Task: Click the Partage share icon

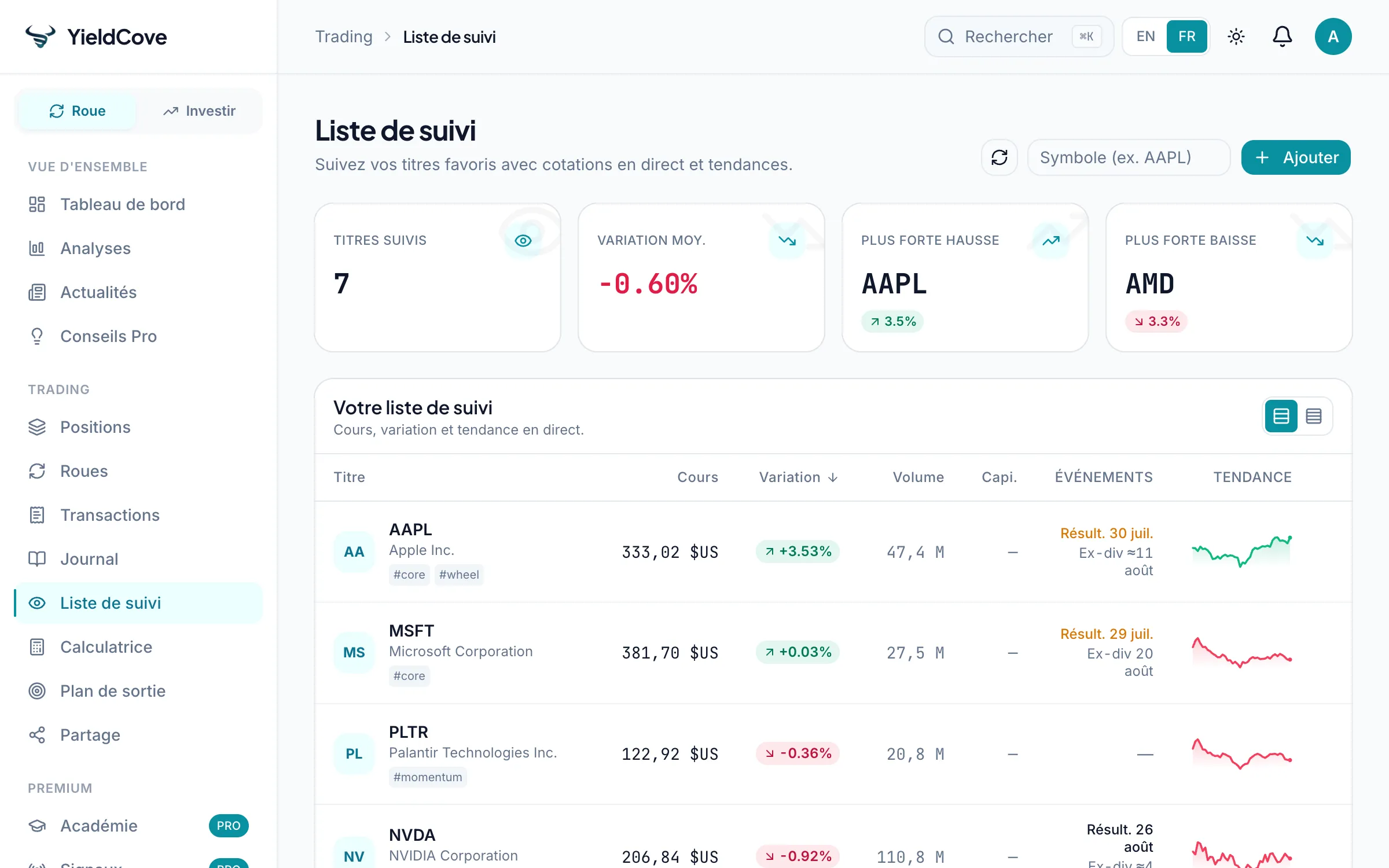Action: tap(37, 735)
